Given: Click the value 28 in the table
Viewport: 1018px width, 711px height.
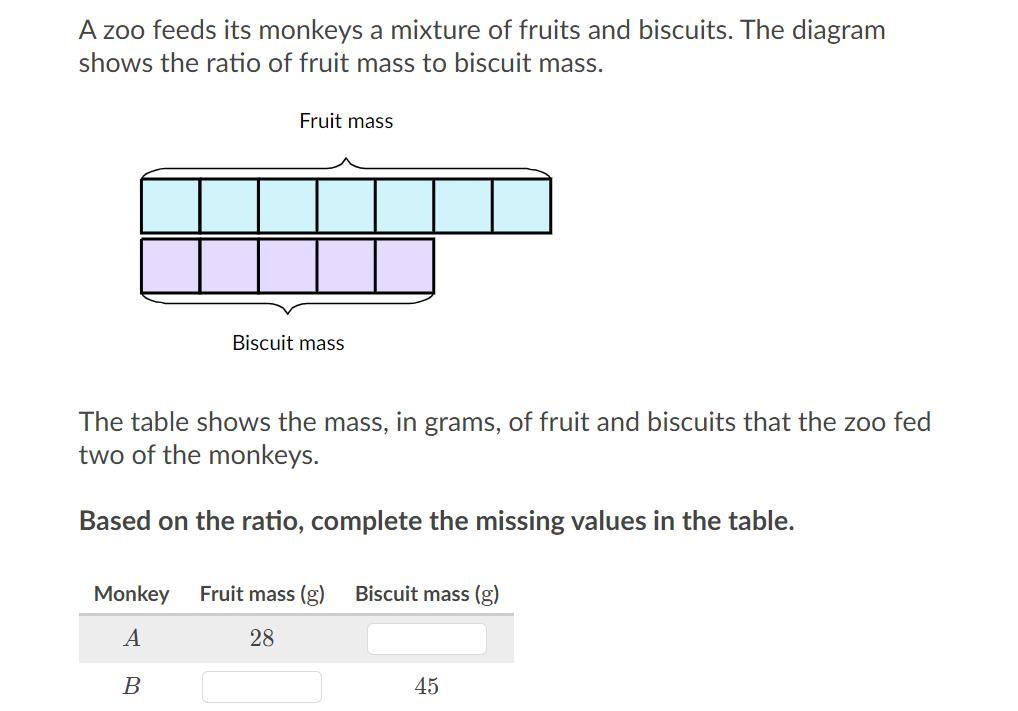Looking at the screenshot, I should click(x=262, y=638).
